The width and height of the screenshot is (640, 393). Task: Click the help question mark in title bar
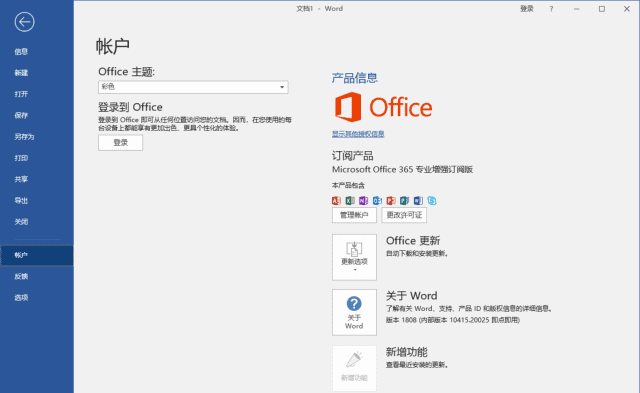(551, 9)
